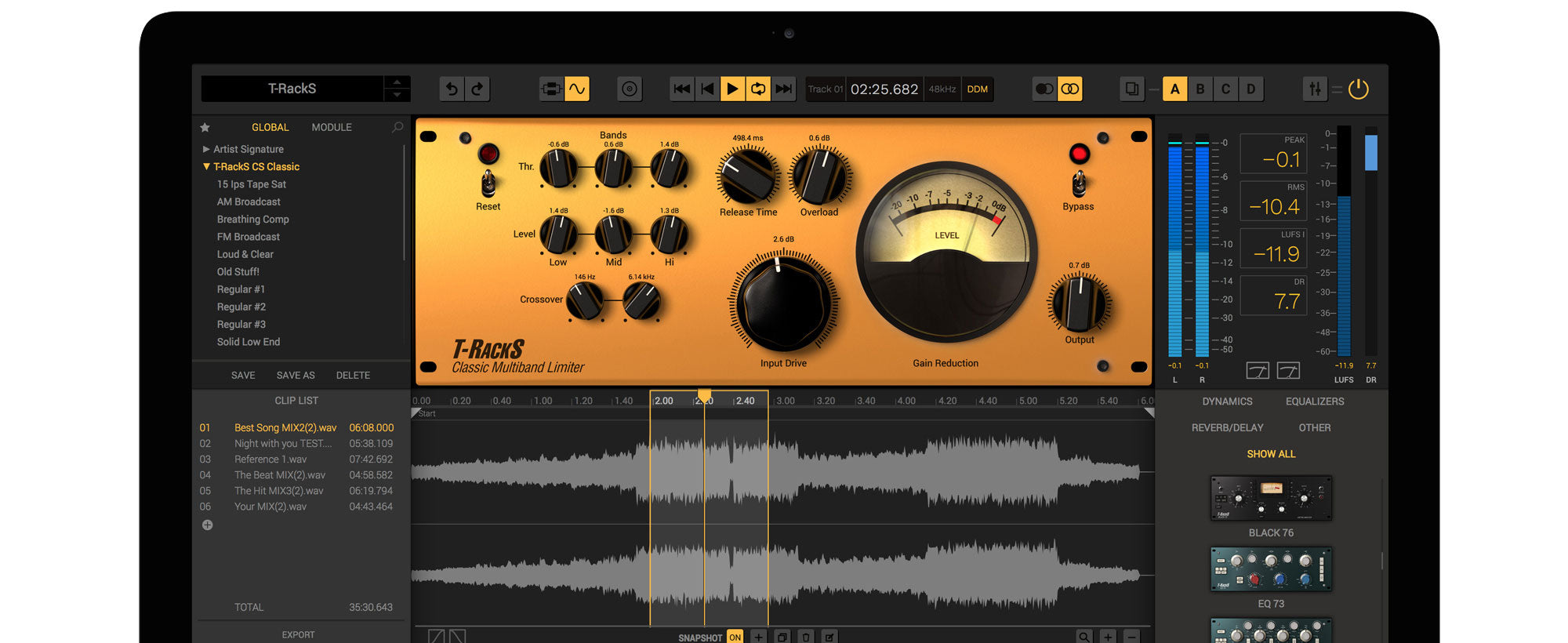
Task: Load the Loud & Clear preset
Action: coord(245,254)
